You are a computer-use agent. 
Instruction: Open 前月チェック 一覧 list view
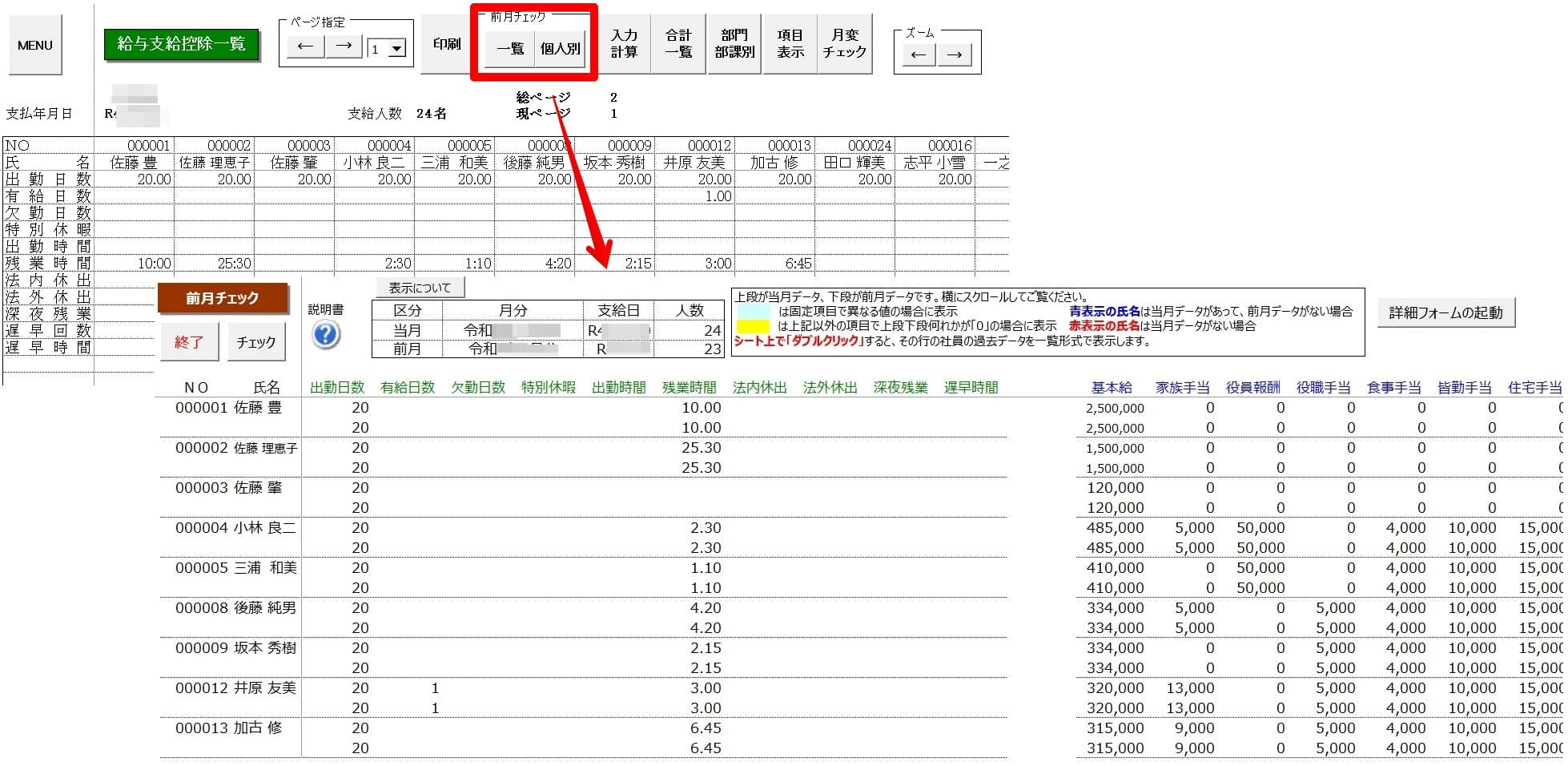point(510,49)
